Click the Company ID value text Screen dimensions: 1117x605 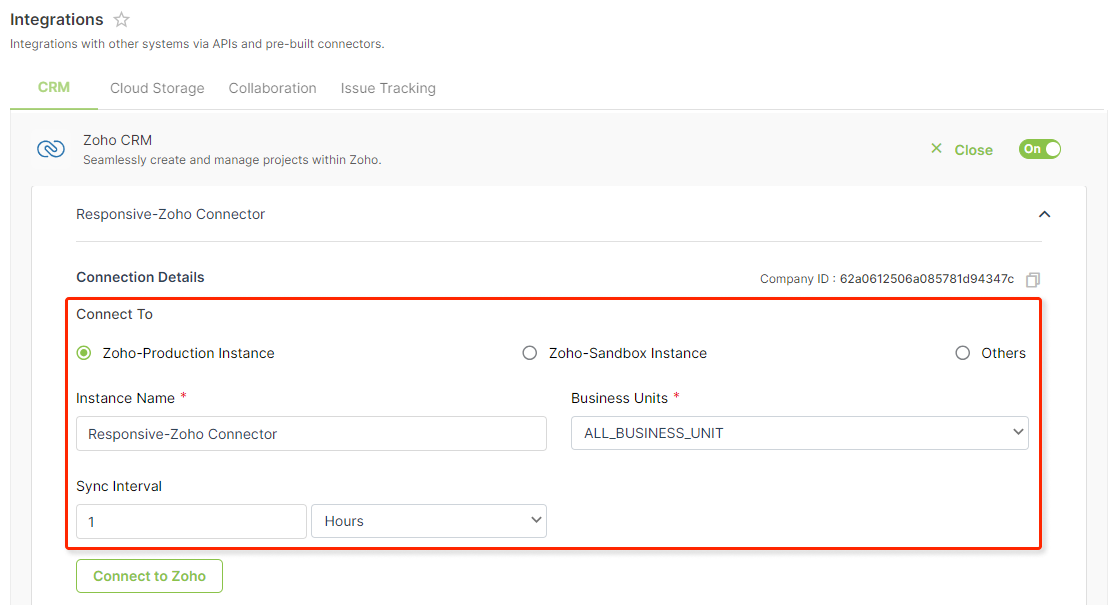[x=926, y=279]
